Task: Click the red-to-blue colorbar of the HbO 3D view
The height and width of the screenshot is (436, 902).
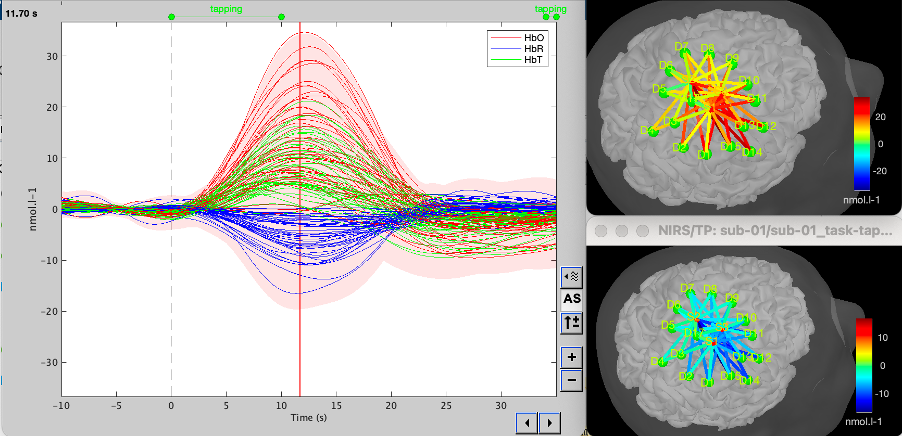Action: coord(863,143)
